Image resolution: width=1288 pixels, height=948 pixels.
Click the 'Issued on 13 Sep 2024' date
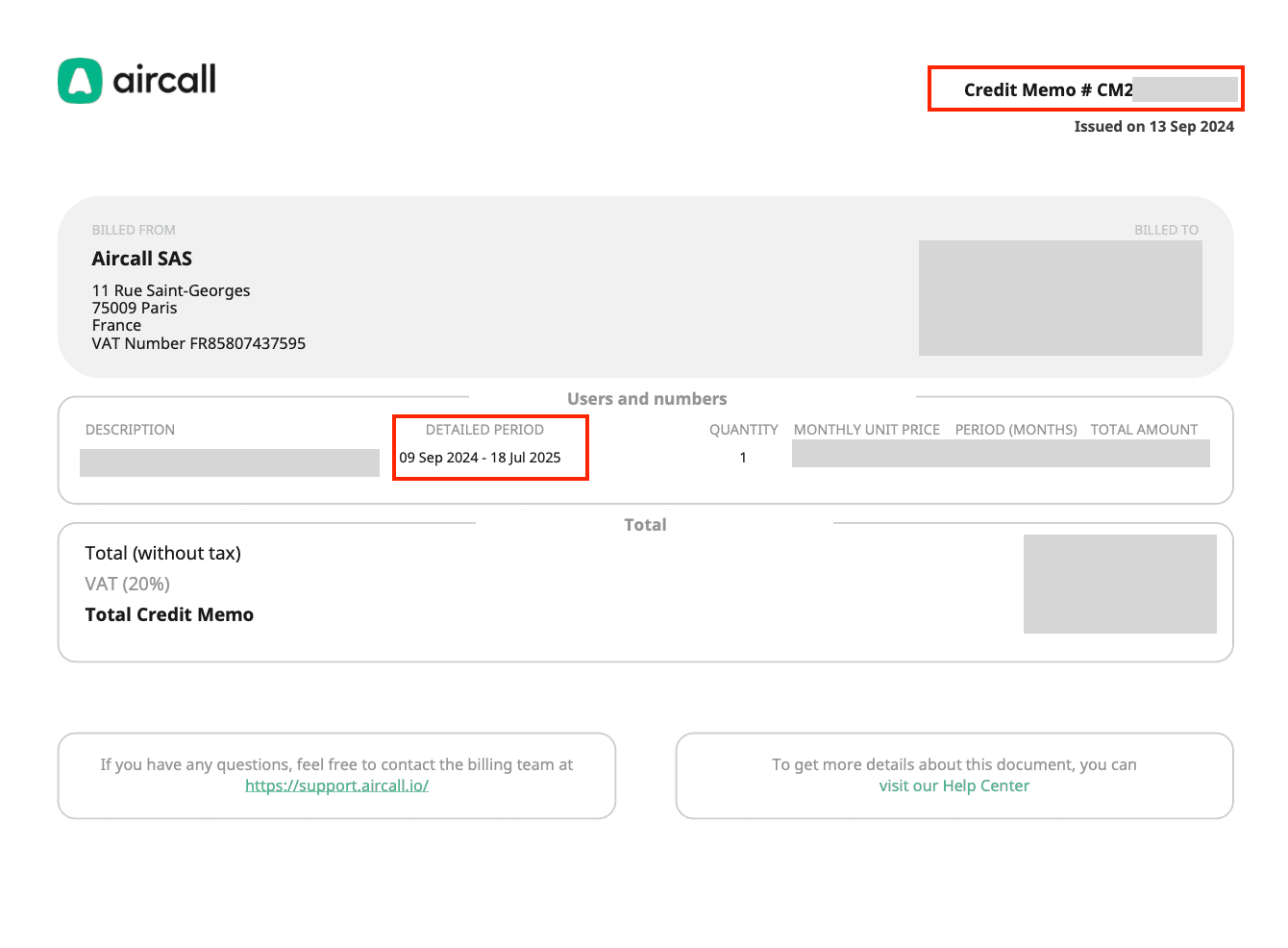click(1153, 126)
